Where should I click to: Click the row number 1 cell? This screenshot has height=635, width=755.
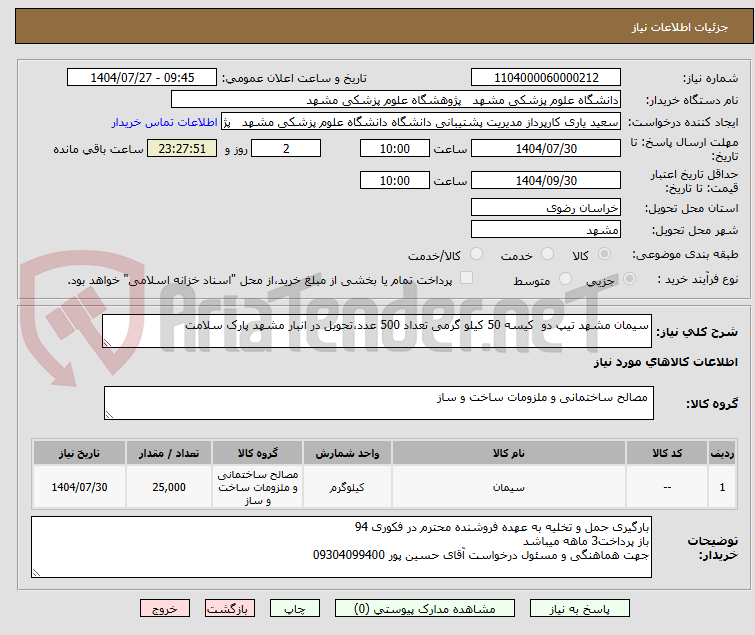pyautogui.click(x=722, y=487)
